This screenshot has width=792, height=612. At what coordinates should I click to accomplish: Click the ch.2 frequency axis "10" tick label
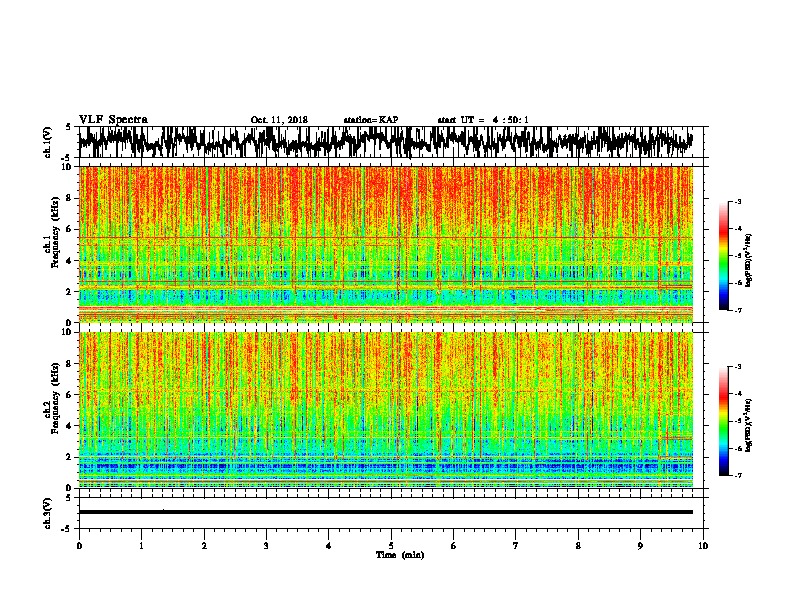[67, 332]
